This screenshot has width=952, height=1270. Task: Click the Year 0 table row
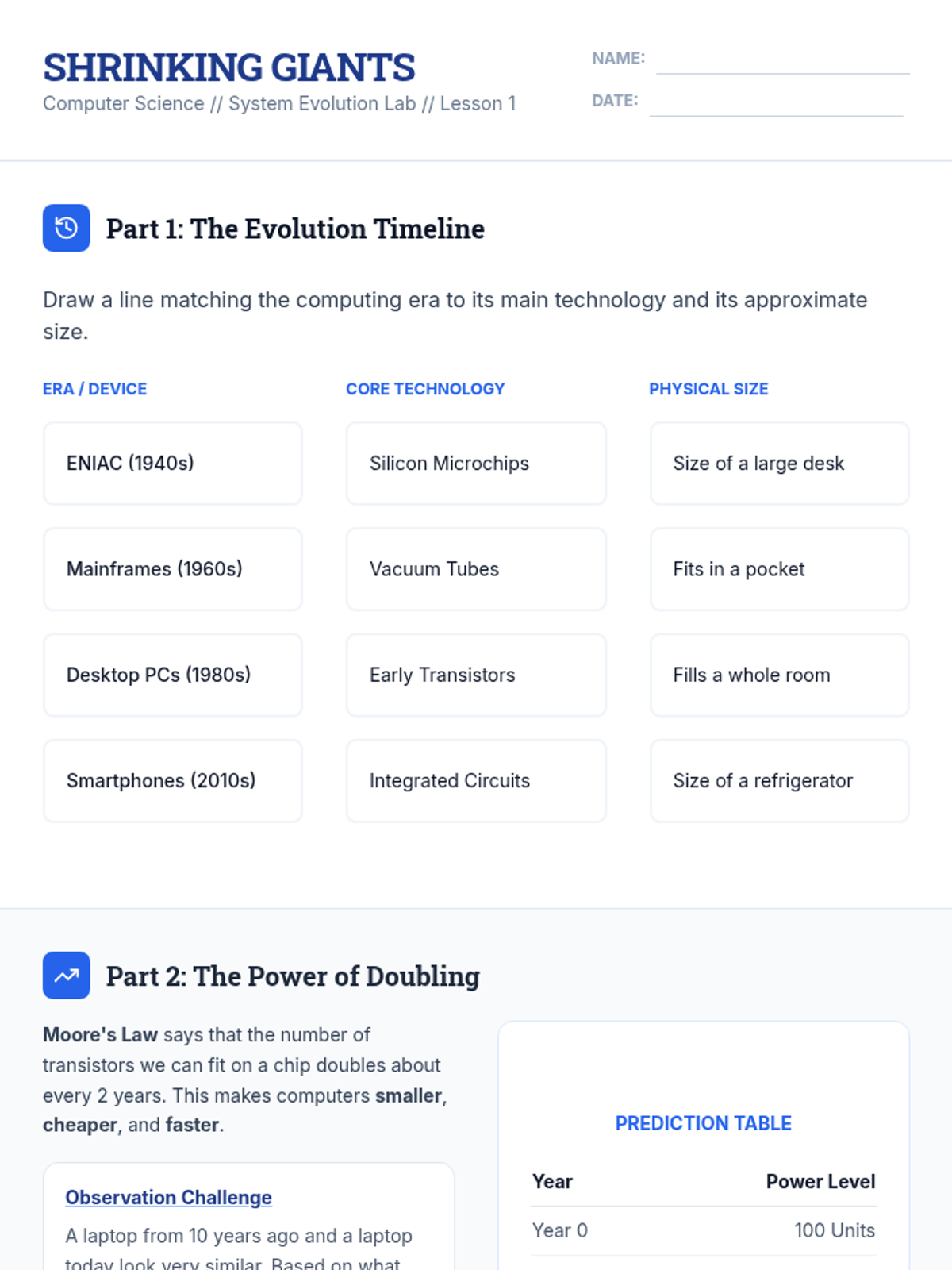point(704,1230)
